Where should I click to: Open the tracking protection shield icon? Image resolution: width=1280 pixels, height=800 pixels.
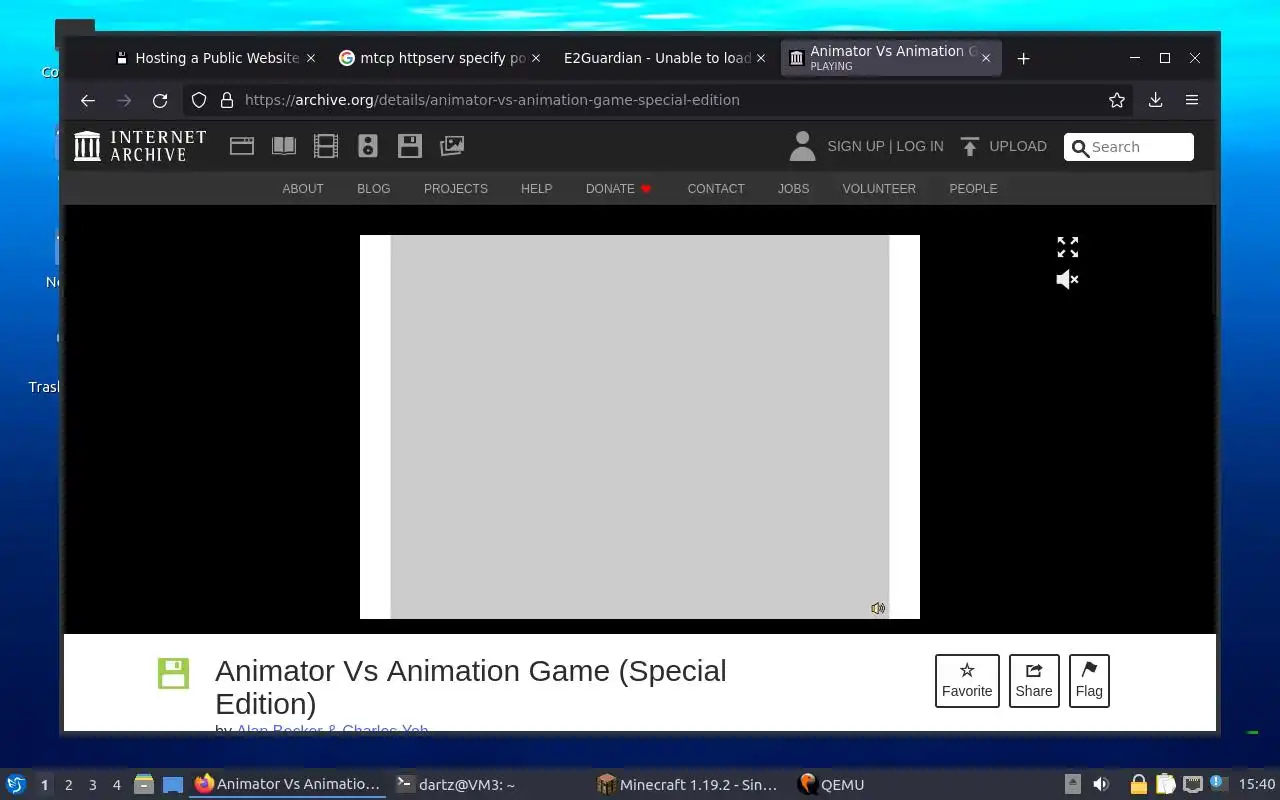click(199, 100)
